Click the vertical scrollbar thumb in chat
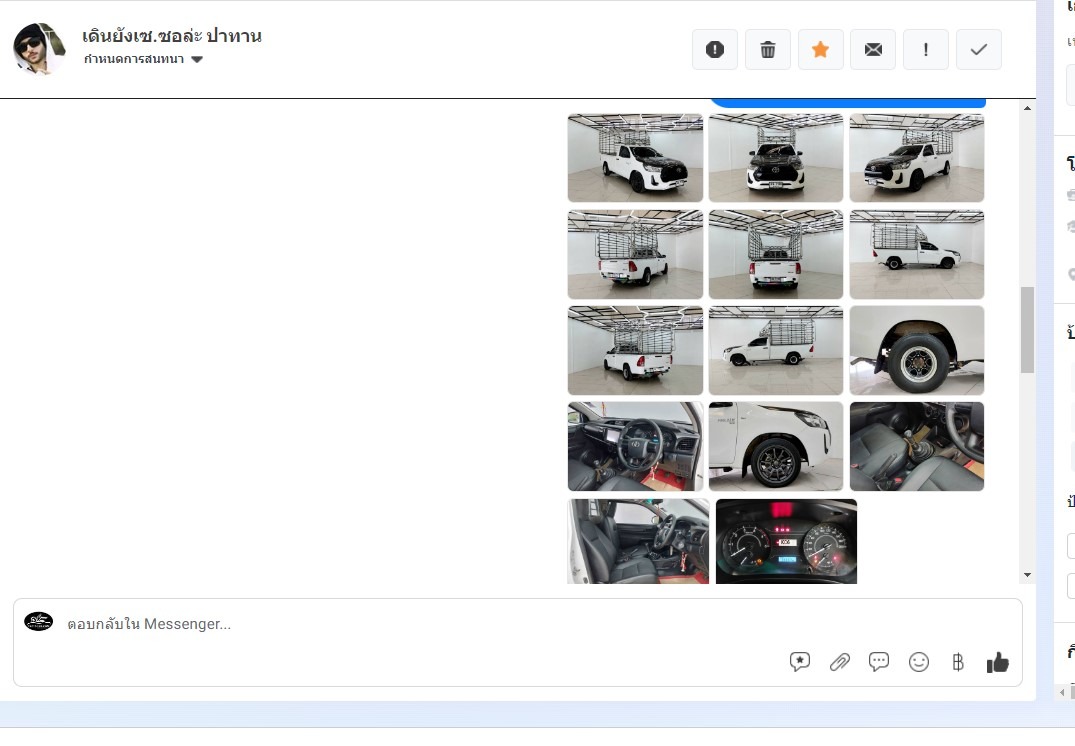 pos(1027,330)
